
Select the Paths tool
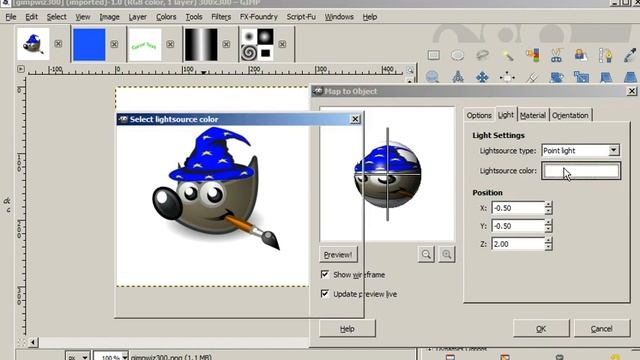606,55
